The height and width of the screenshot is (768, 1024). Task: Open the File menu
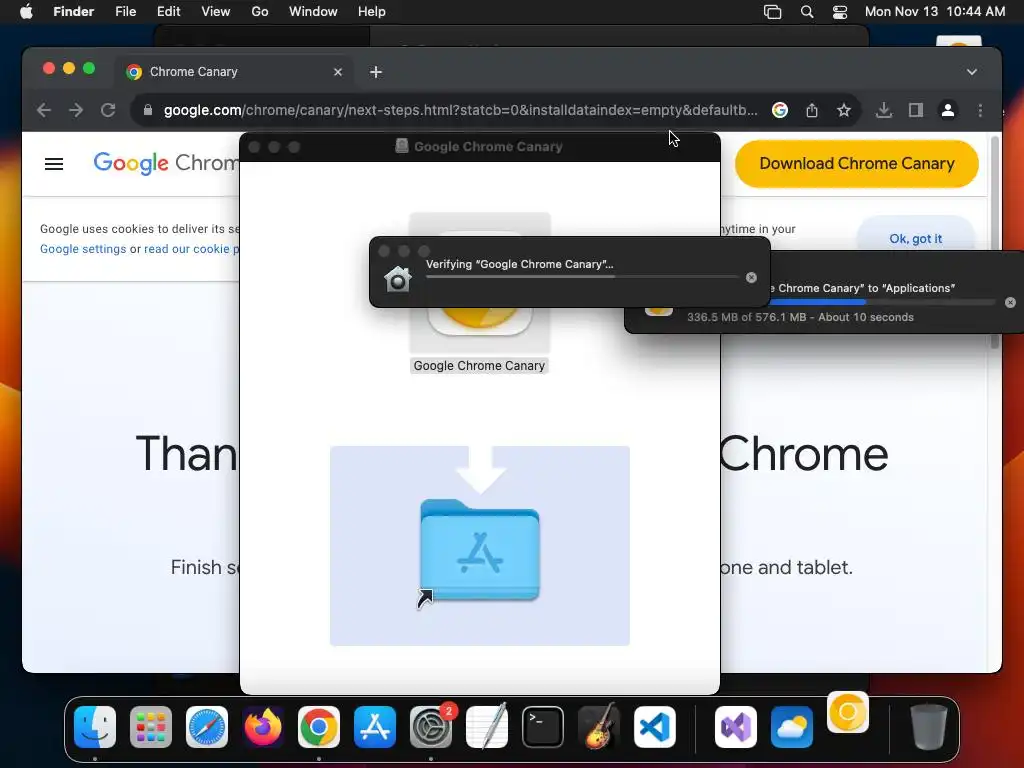pos(125,12)
